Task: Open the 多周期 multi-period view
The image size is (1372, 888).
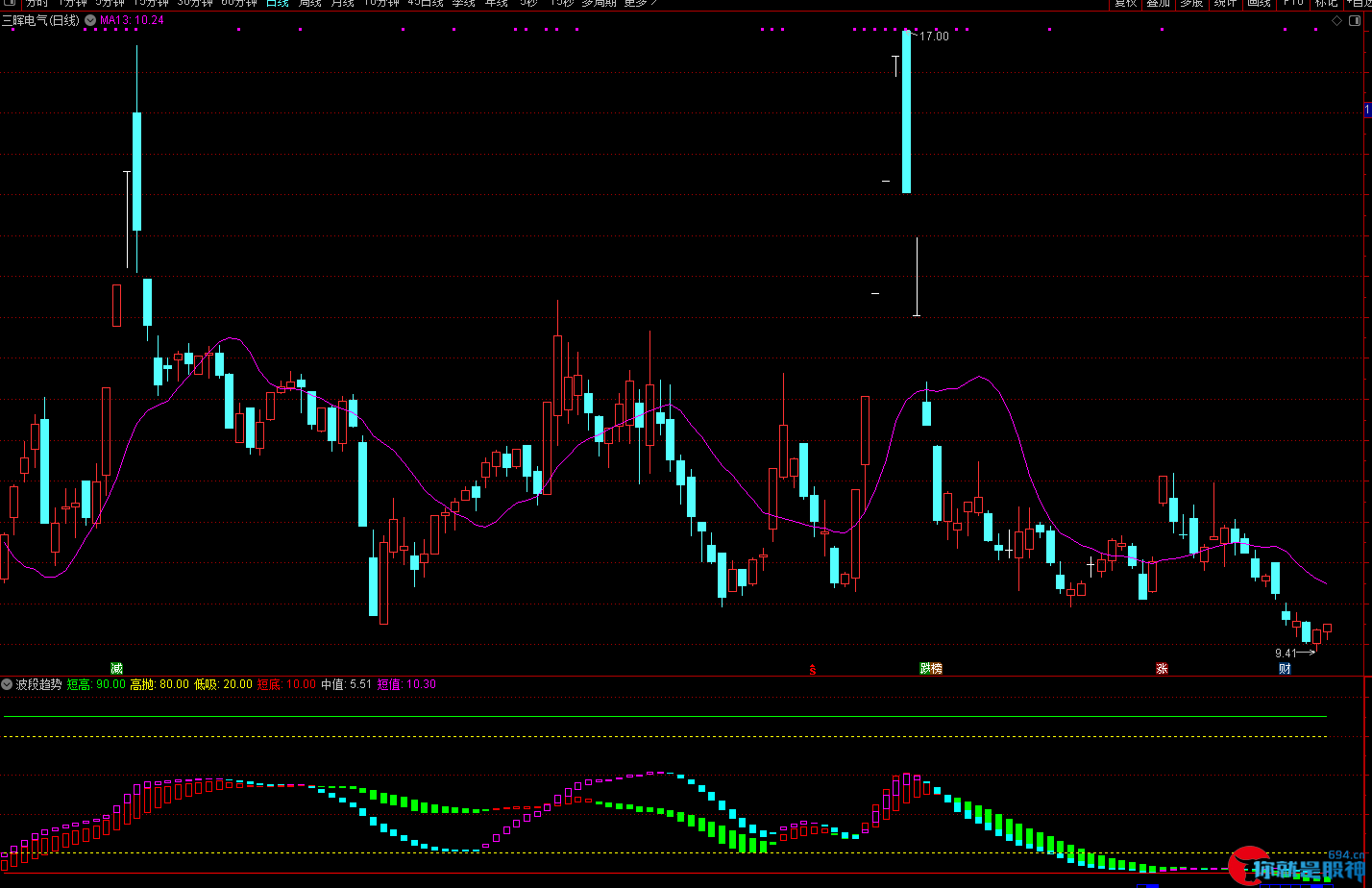Action: click(600, 3)
